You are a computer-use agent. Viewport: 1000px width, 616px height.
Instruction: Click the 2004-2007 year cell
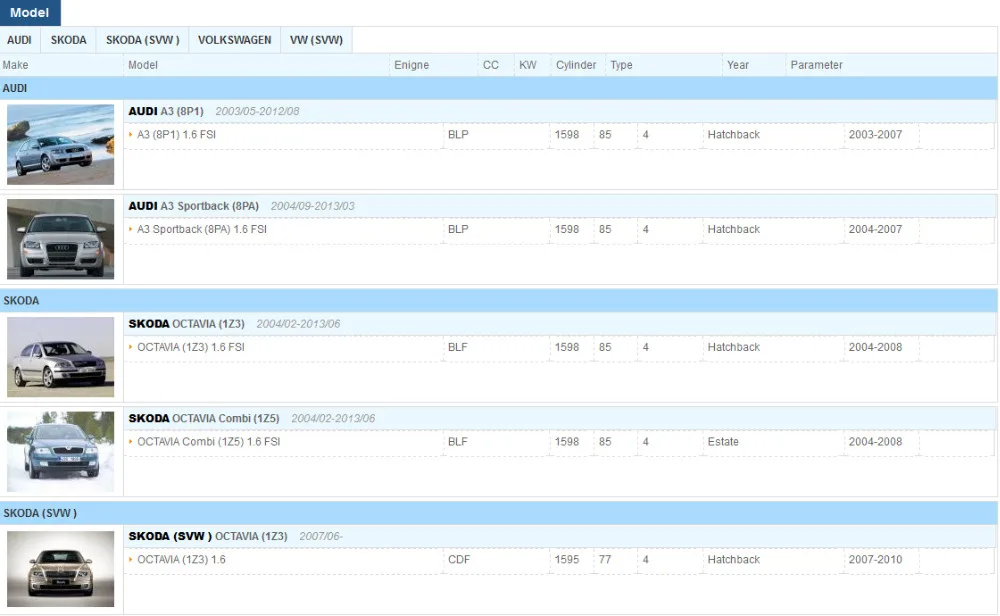click(875, 230)
